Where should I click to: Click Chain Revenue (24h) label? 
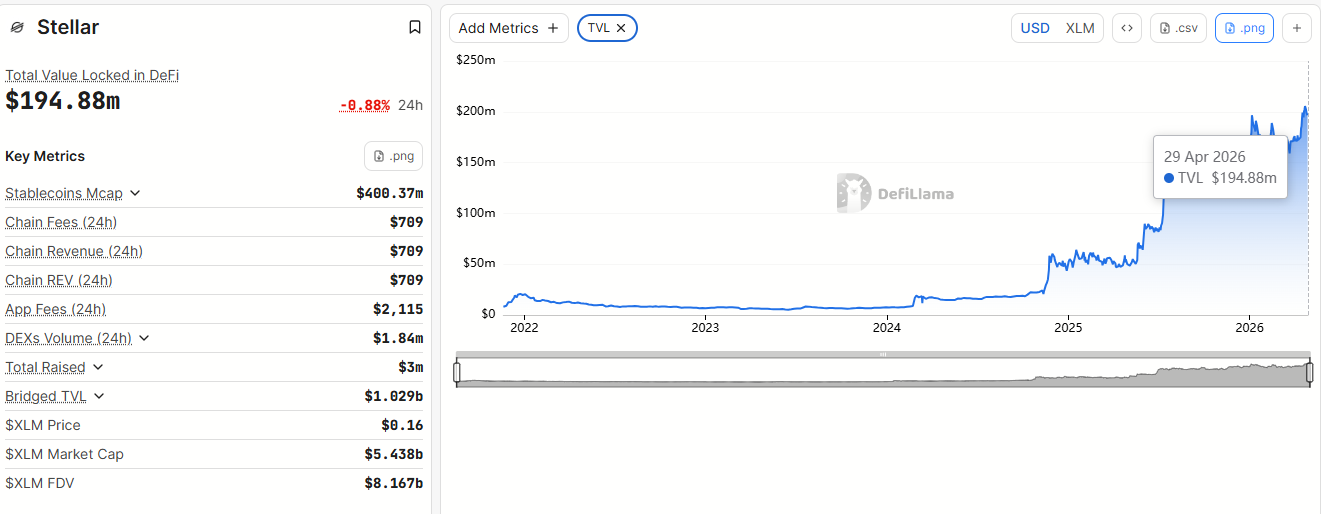[74, 251]
